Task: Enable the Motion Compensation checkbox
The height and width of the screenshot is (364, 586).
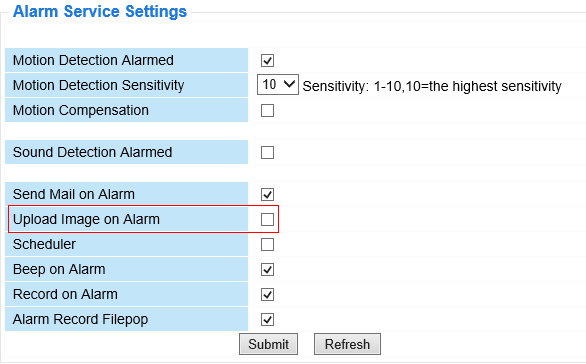Action: coord(267,111)
